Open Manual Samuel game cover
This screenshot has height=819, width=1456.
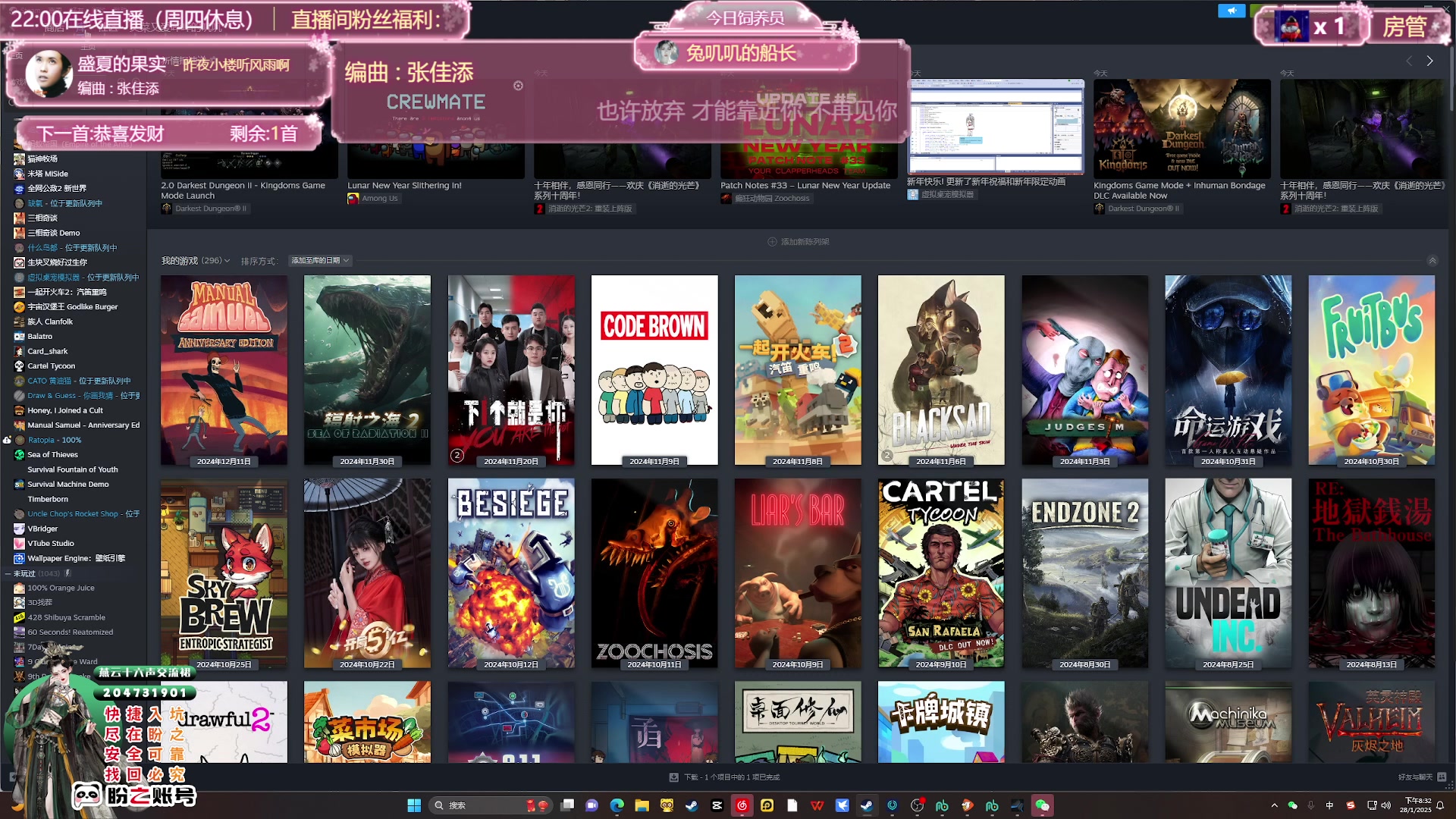[x=224, y=370]
